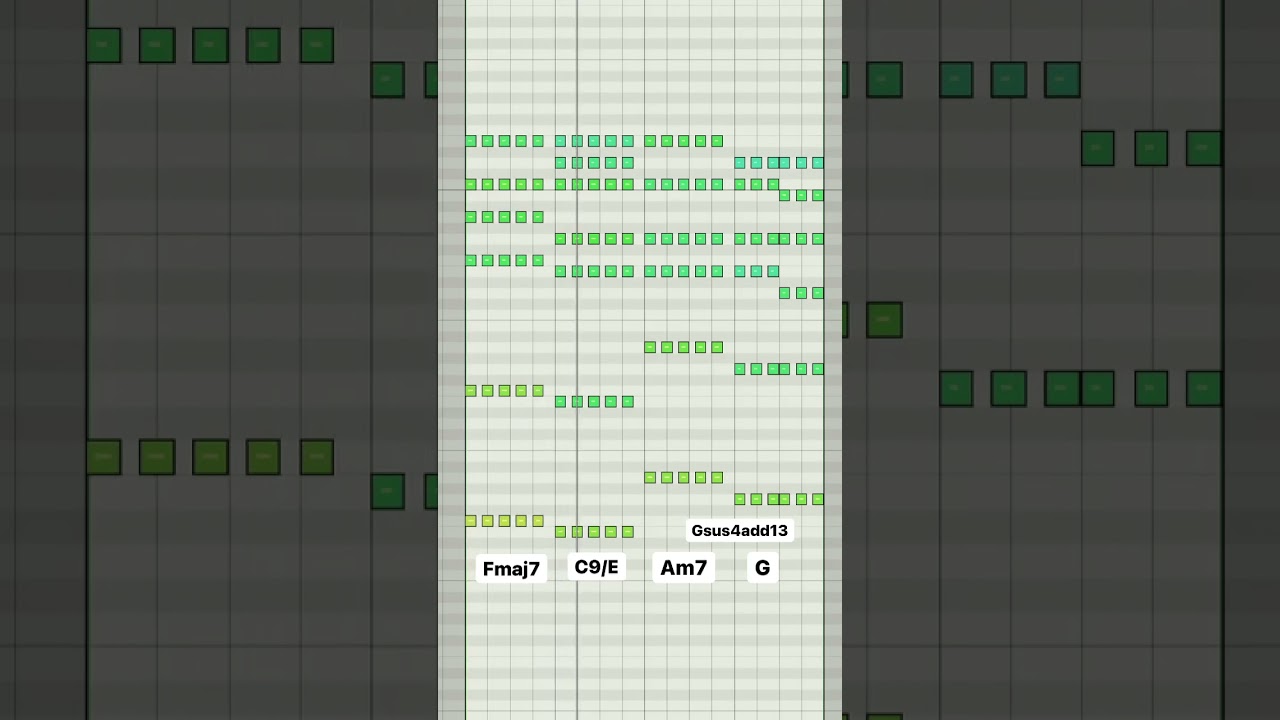Click the Fmaj7 chord label
This screenshot has height=720, width=1280.
coord(511,569)
